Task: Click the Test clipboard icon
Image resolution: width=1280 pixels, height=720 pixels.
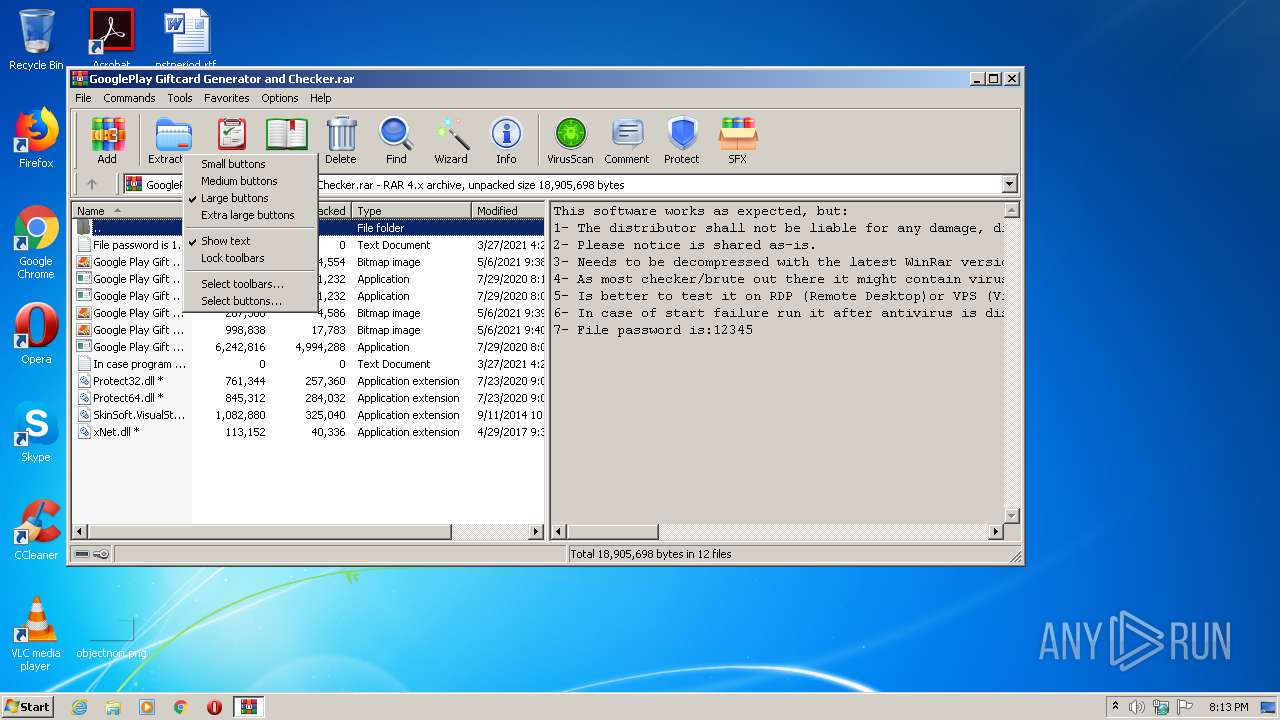Action: pyautogui.click(x=231, y=134)
